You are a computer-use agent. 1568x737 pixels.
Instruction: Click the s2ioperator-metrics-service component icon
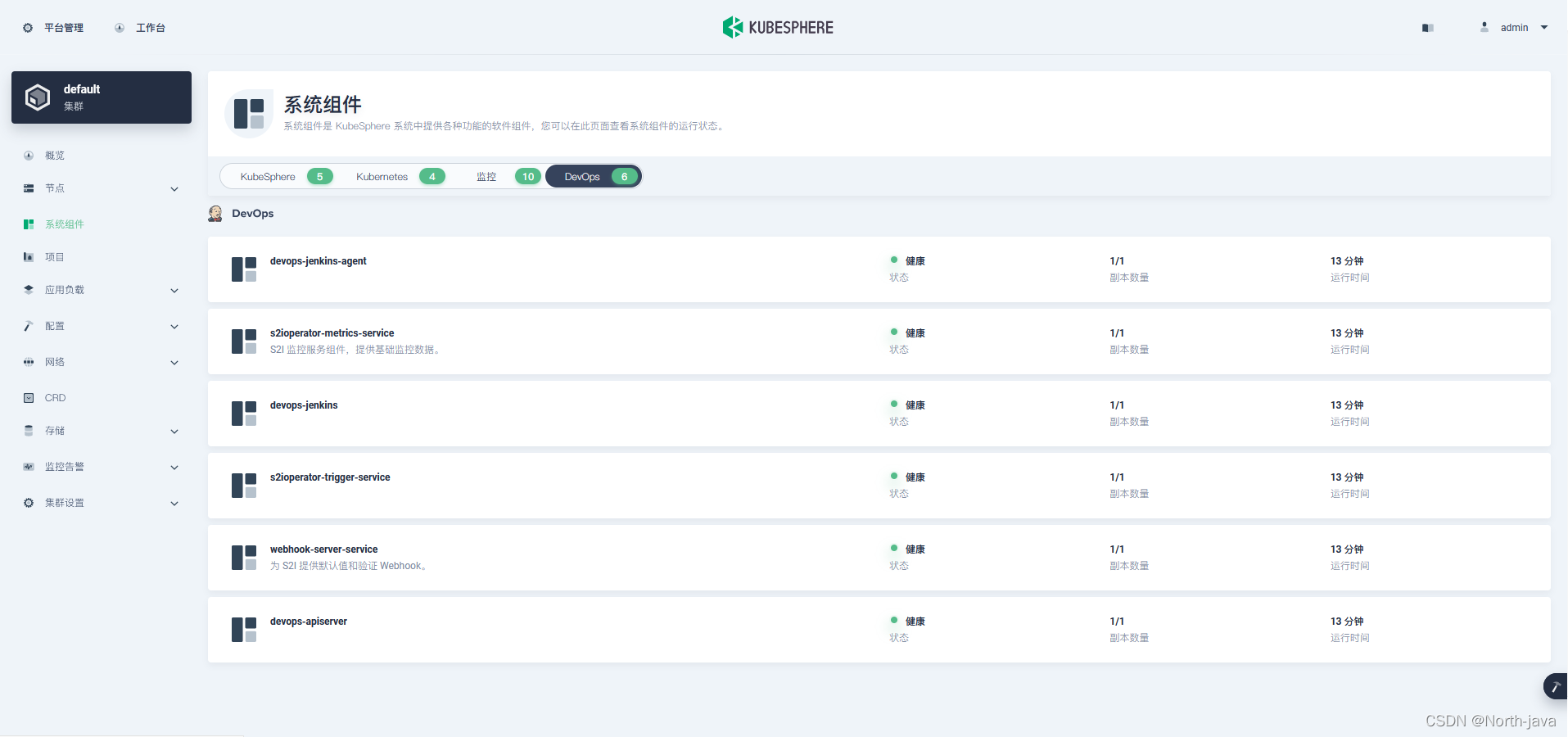[244, 341]
